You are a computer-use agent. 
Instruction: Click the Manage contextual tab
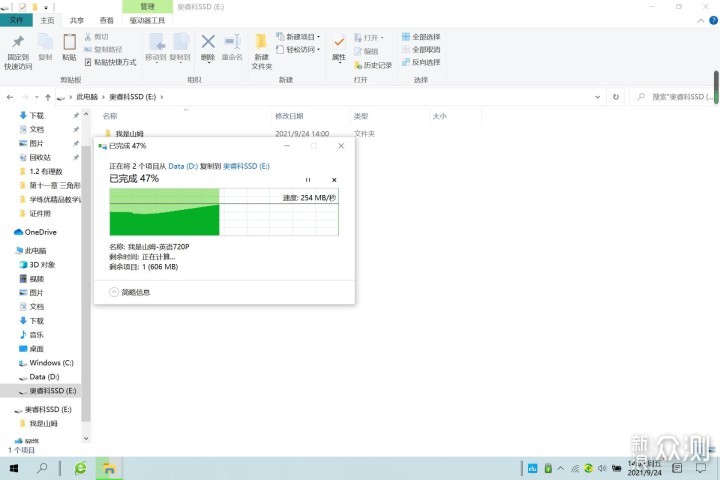[147, 6]
